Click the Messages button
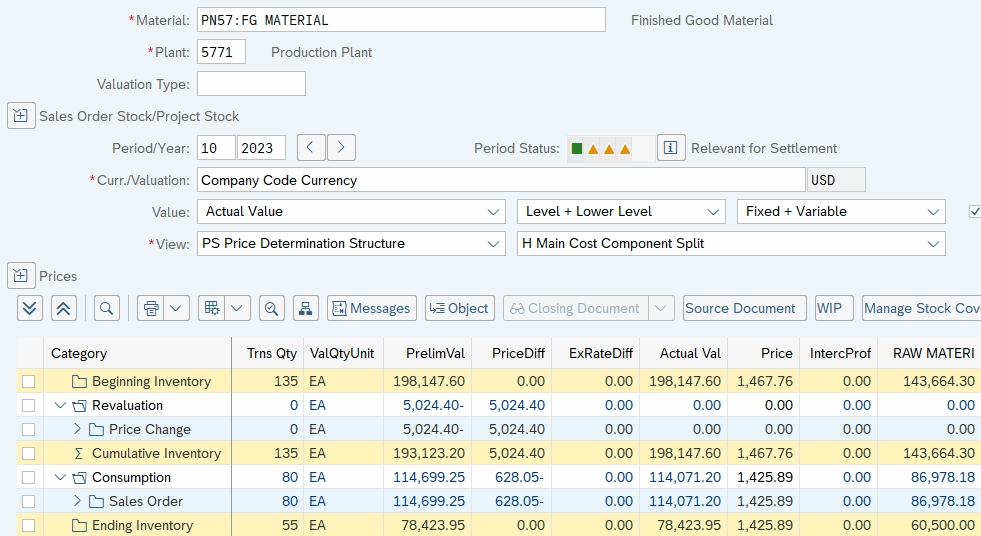Screen dimensions: 981x536 coord(370,308)
